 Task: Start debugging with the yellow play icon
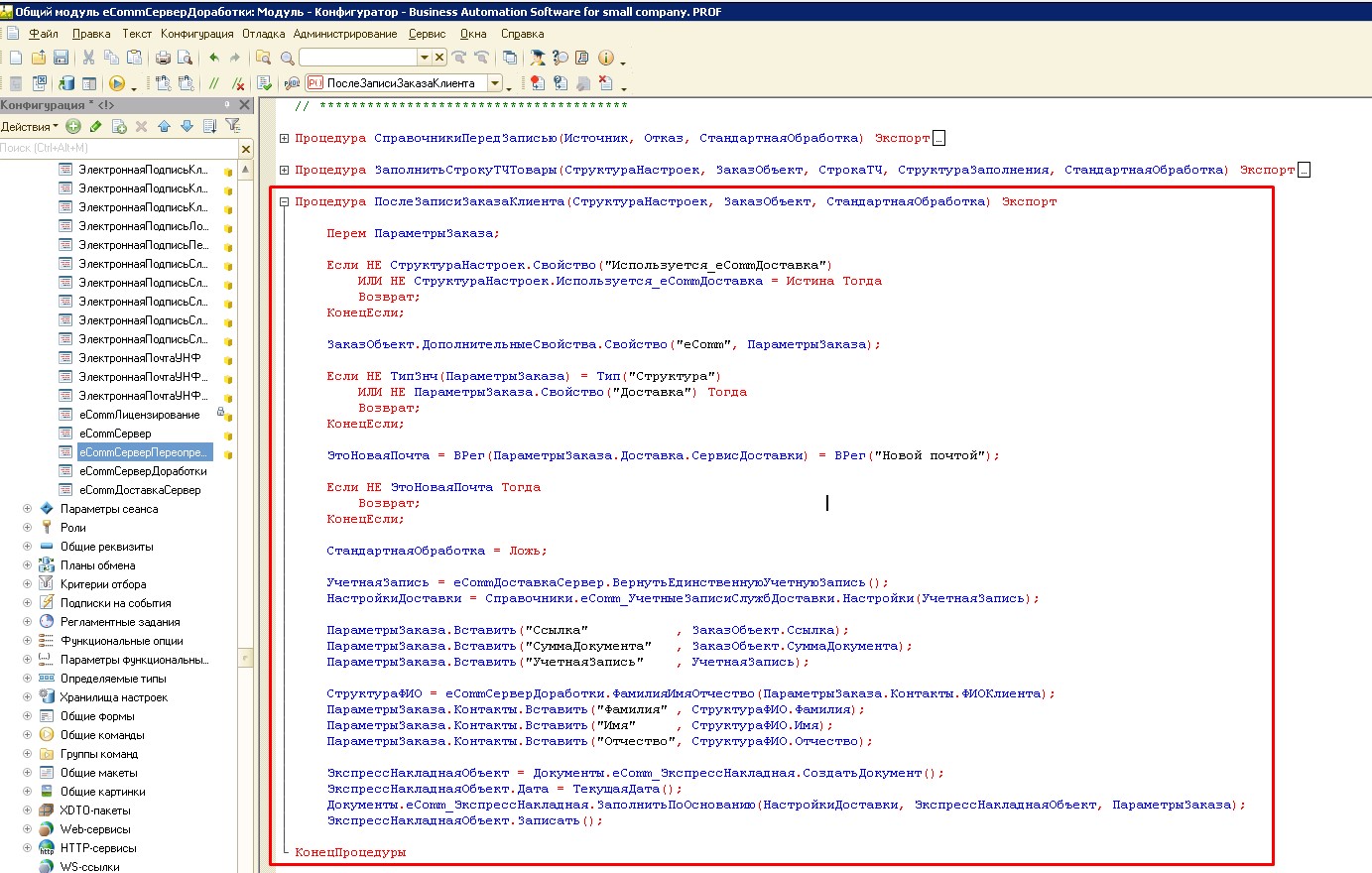point(117,83)
